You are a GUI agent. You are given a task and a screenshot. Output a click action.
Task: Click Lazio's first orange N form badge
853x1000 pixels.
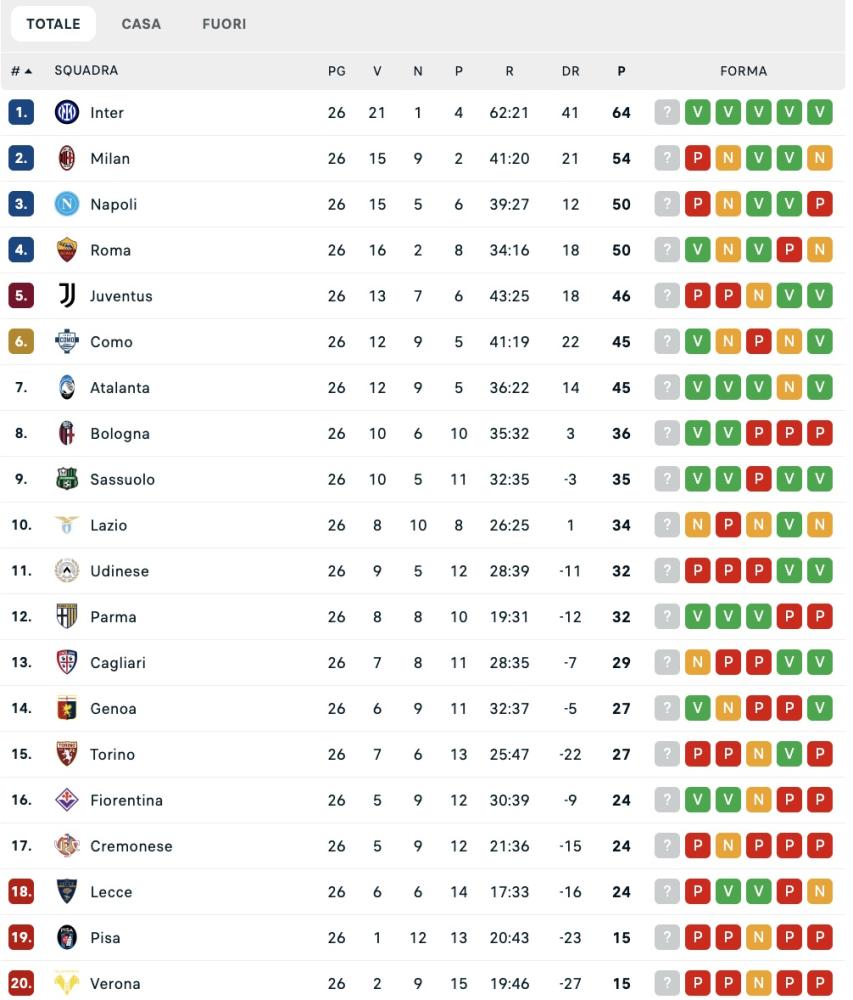[x=697, y=525]
